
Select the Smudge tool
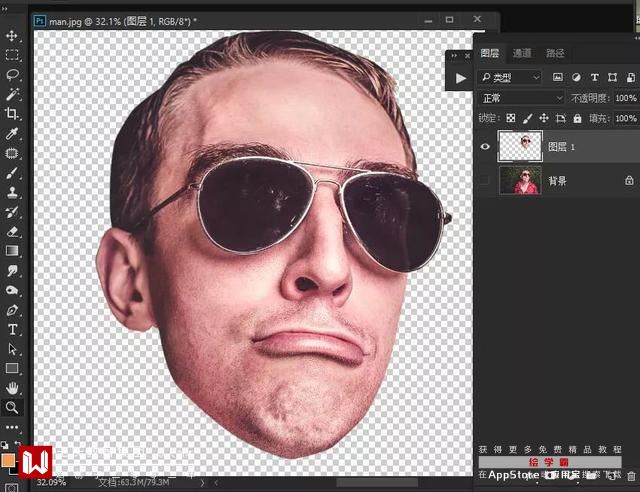click(11, 270)
